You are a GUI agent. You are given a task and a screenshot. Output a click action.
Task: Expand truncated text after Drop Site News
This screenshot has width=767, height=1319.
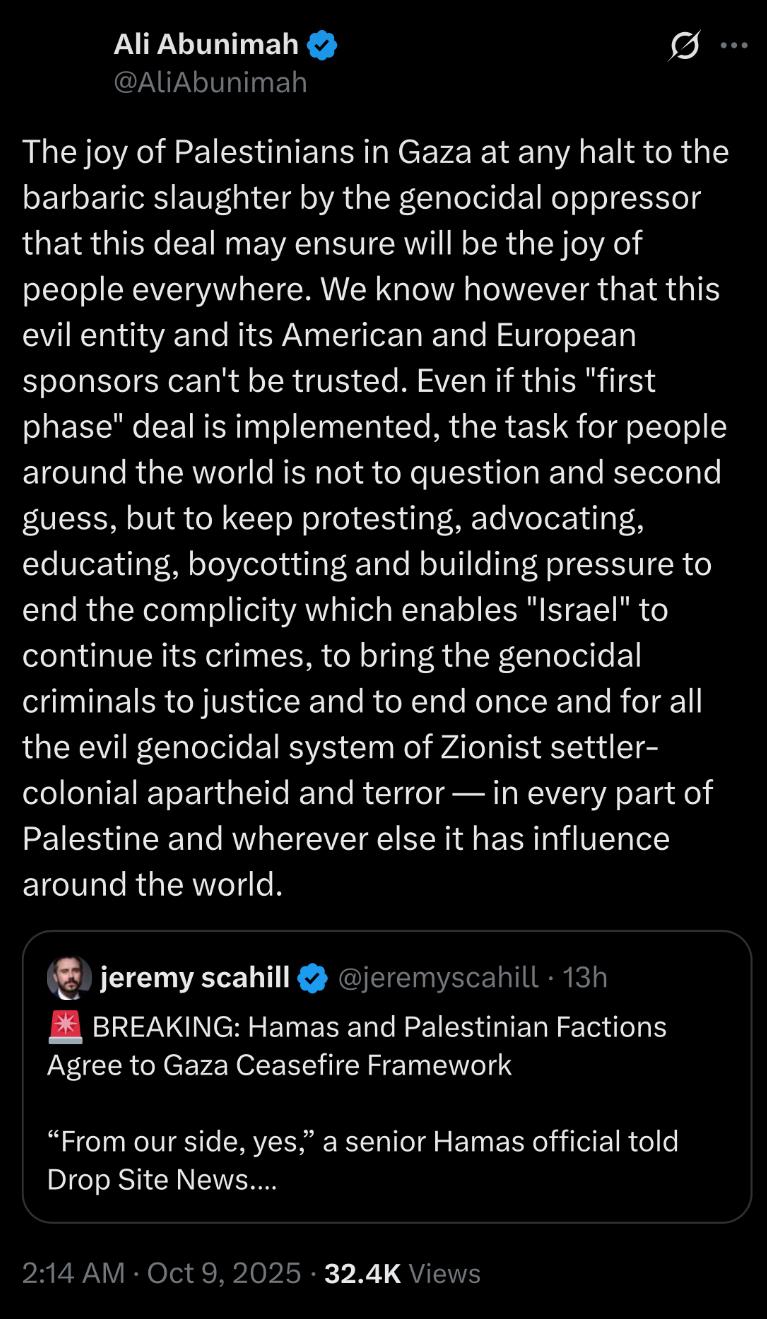[x=263, y=1179]
